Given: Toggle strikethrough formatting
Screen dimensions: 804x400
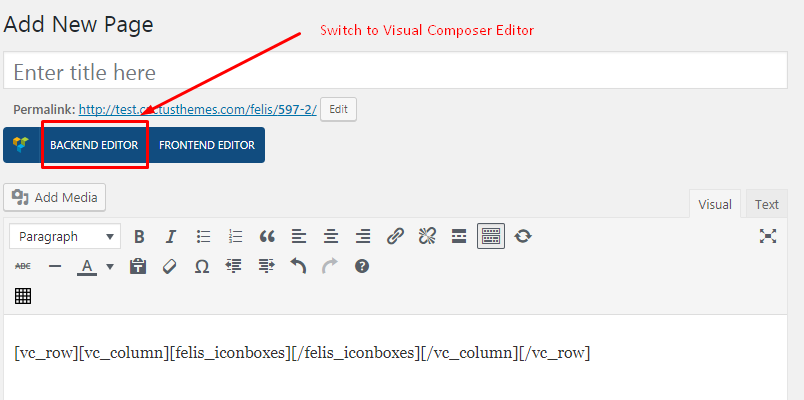Looking at the screenshot, I should 23,266.
